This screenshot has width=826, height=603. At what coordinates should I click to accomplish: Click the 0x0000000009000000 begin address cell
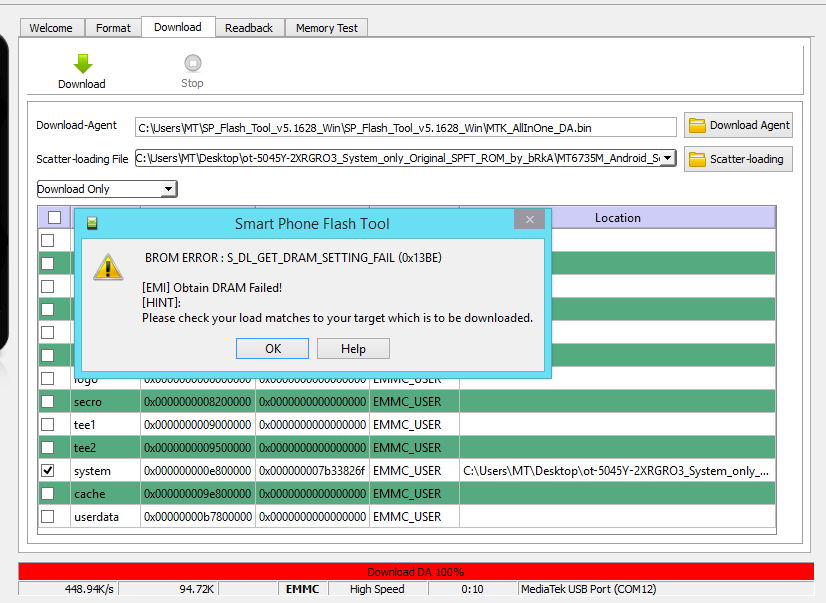click(x=198, y=424)
